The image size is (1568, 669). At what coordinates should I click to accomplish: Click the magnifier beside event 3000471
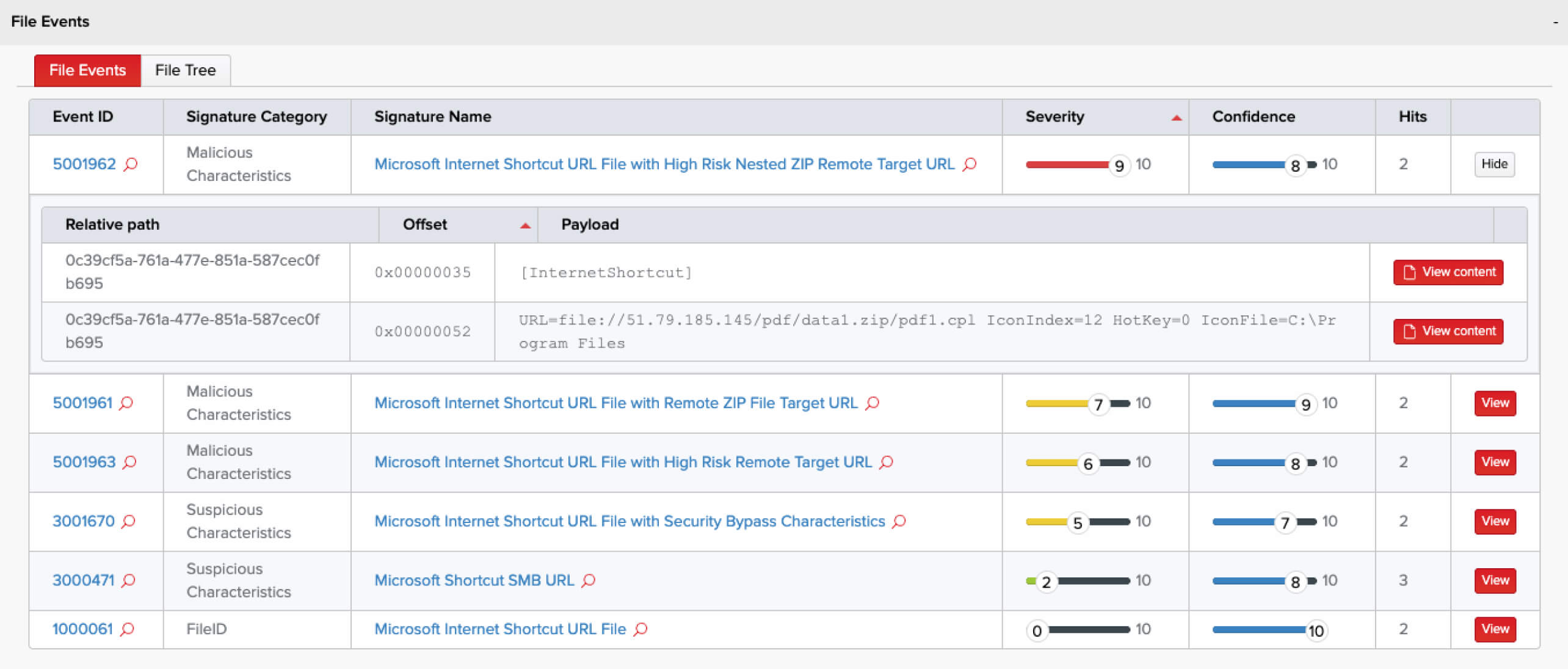pyautogui.click(x=127, y=580)
